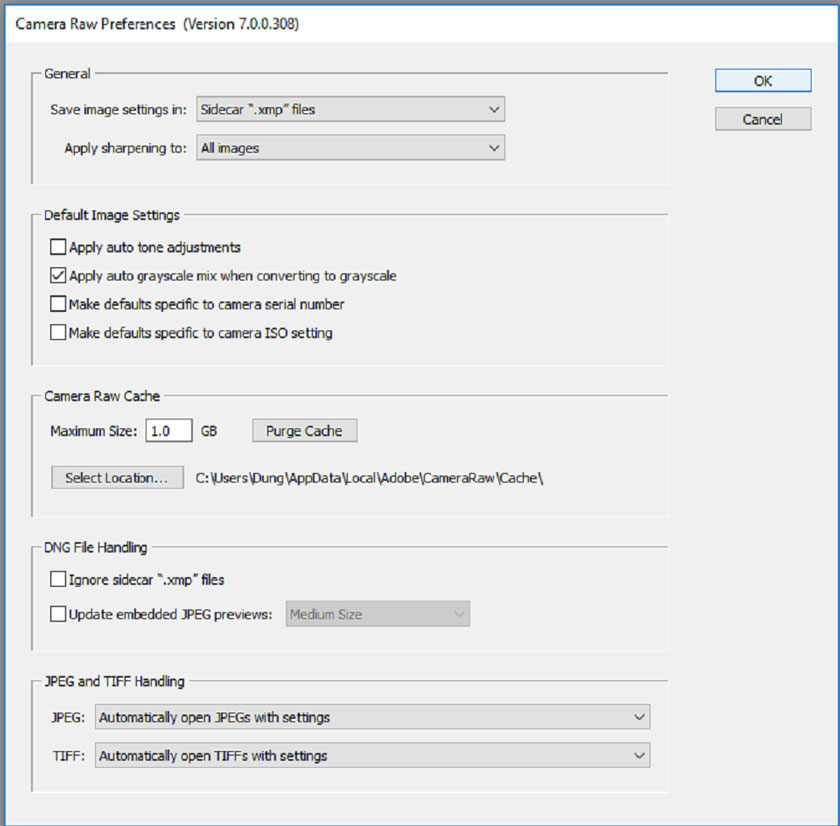Click the JPEG and TIFF Handling group label
Viewport: 840px width, 826px height.
tap(114, 681)
